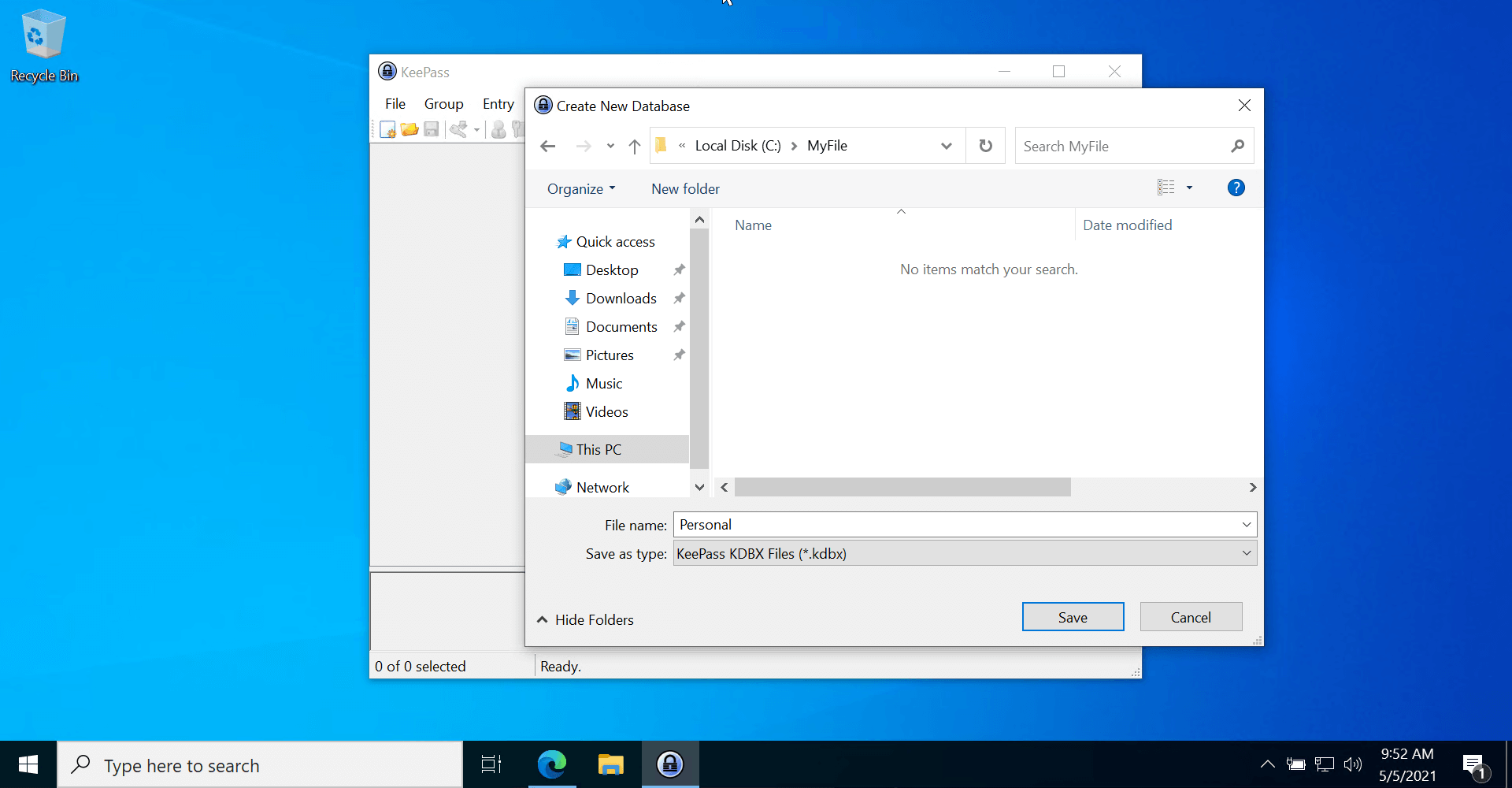Image resolution: width=1512 pixels, height=788 pixels.
Task: Expand the File name history dropdown
Action: [1246, 524]
